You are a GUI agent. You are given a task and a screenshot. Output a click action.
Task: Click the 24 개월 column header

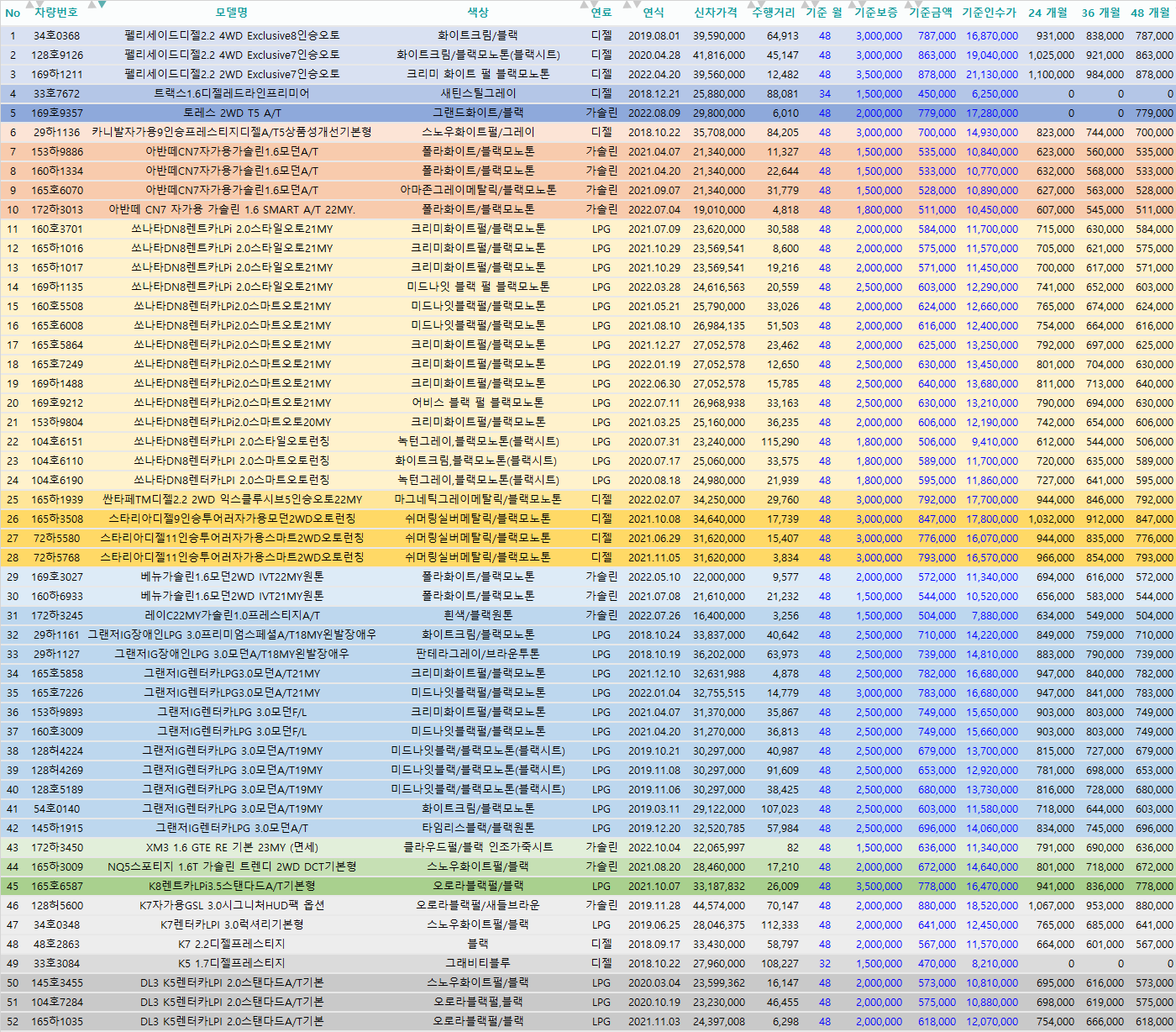pos(1047,13)
